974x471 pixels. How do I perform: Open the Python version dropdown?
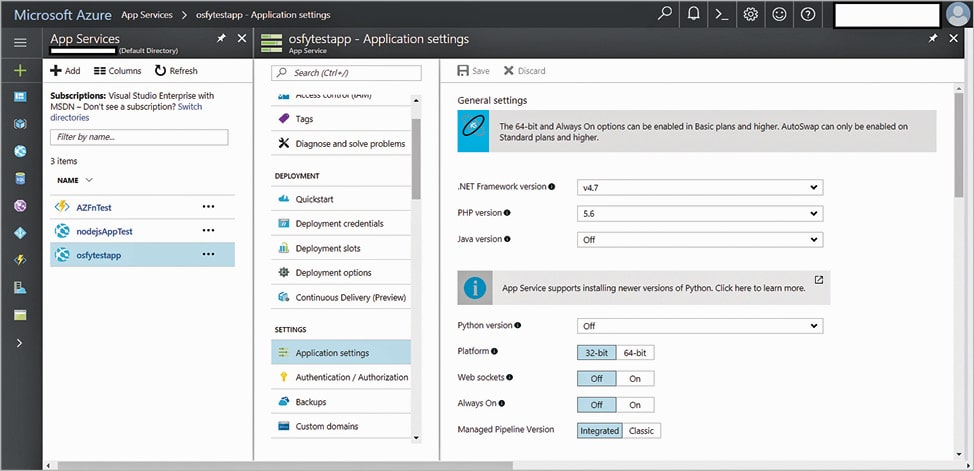point(700,326)
